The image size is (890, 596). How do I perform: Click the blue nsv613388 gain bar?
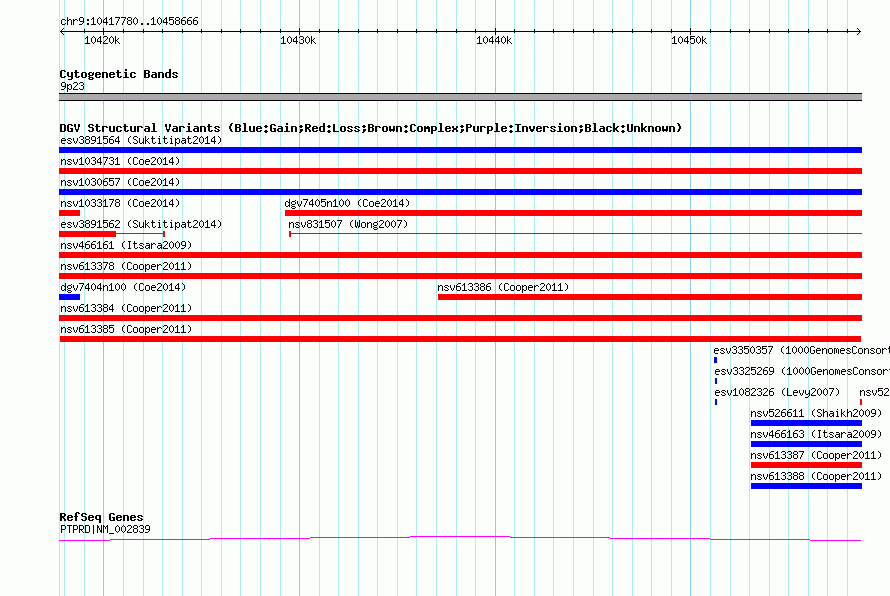806,486
